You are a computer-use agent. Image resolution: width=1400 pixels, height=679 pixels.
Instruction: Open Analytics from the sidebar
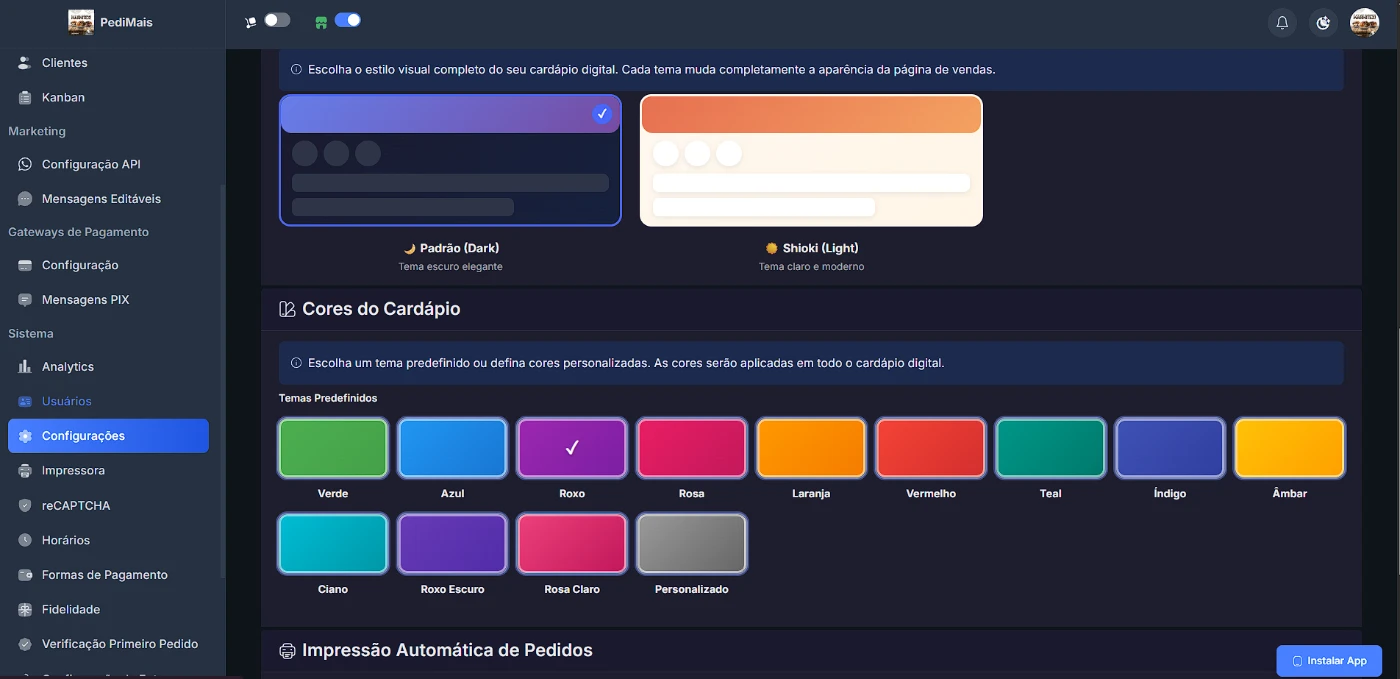tap(67, 367)
